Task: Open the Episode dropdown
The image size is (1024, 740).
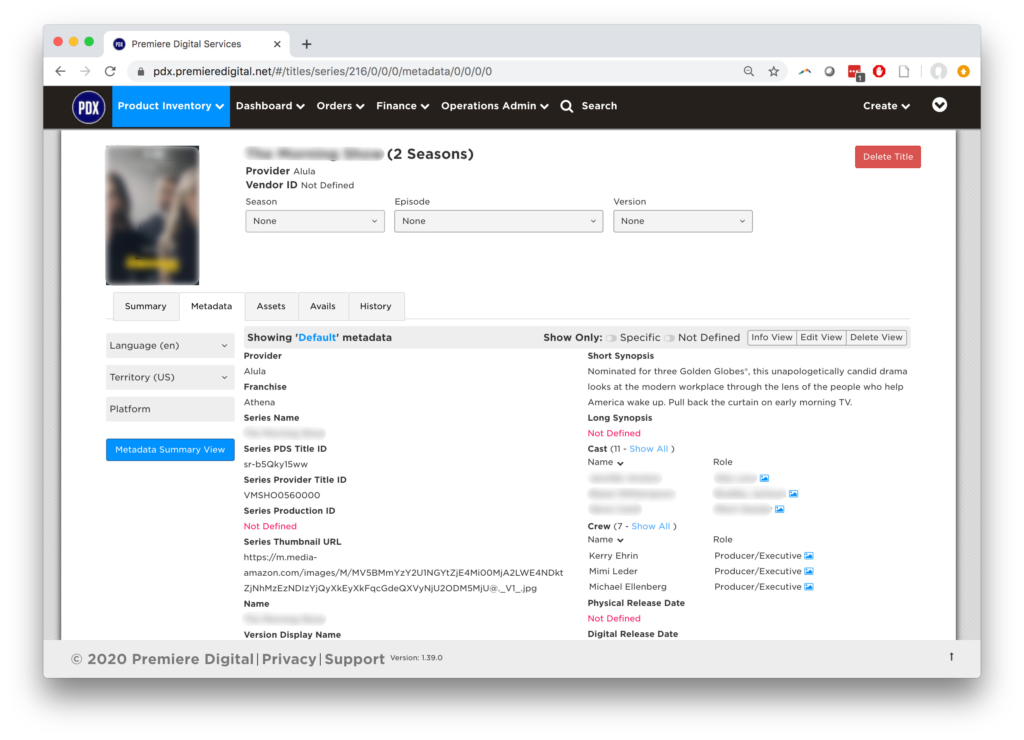Action: (498, 221)
